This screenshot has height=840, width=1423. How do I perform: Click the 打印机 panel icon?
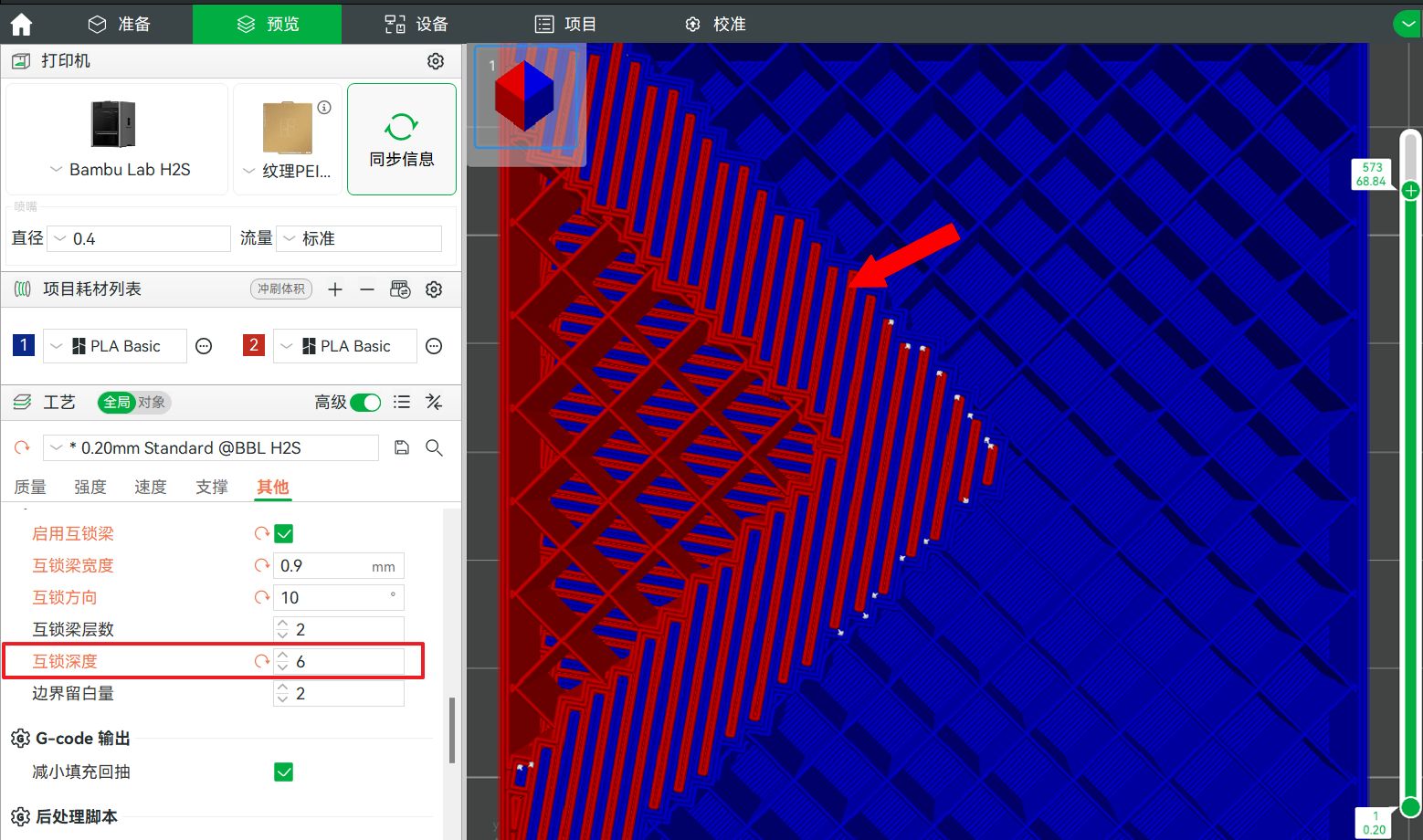point(20,61)
